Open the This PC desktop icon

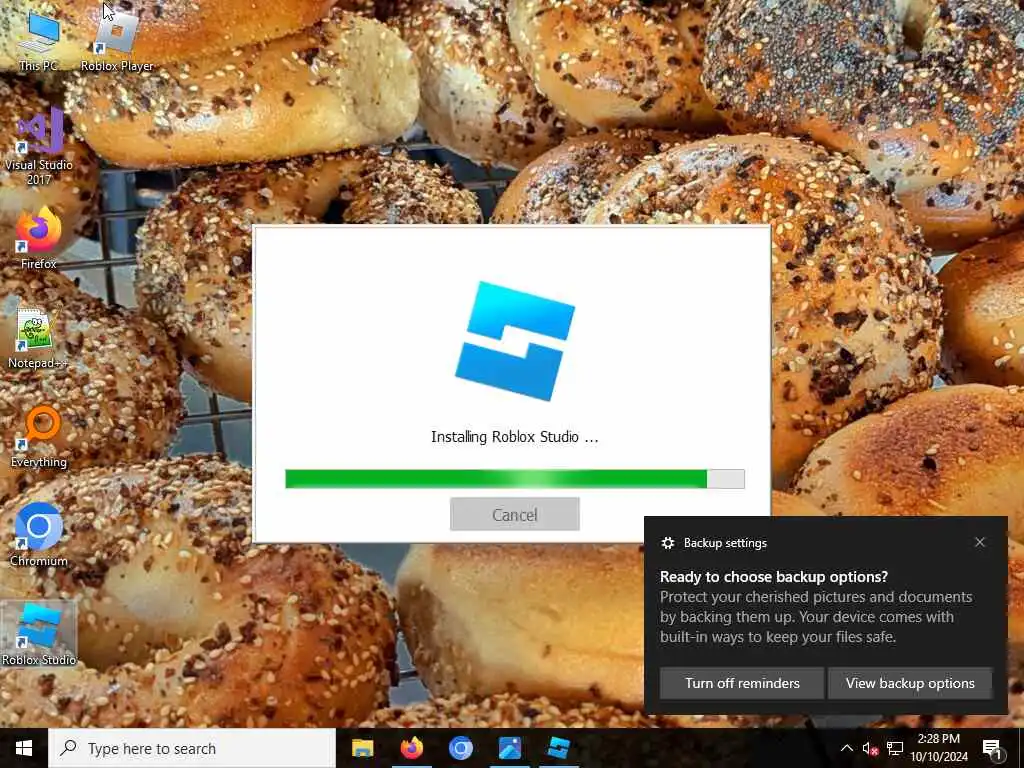point(39,39)
